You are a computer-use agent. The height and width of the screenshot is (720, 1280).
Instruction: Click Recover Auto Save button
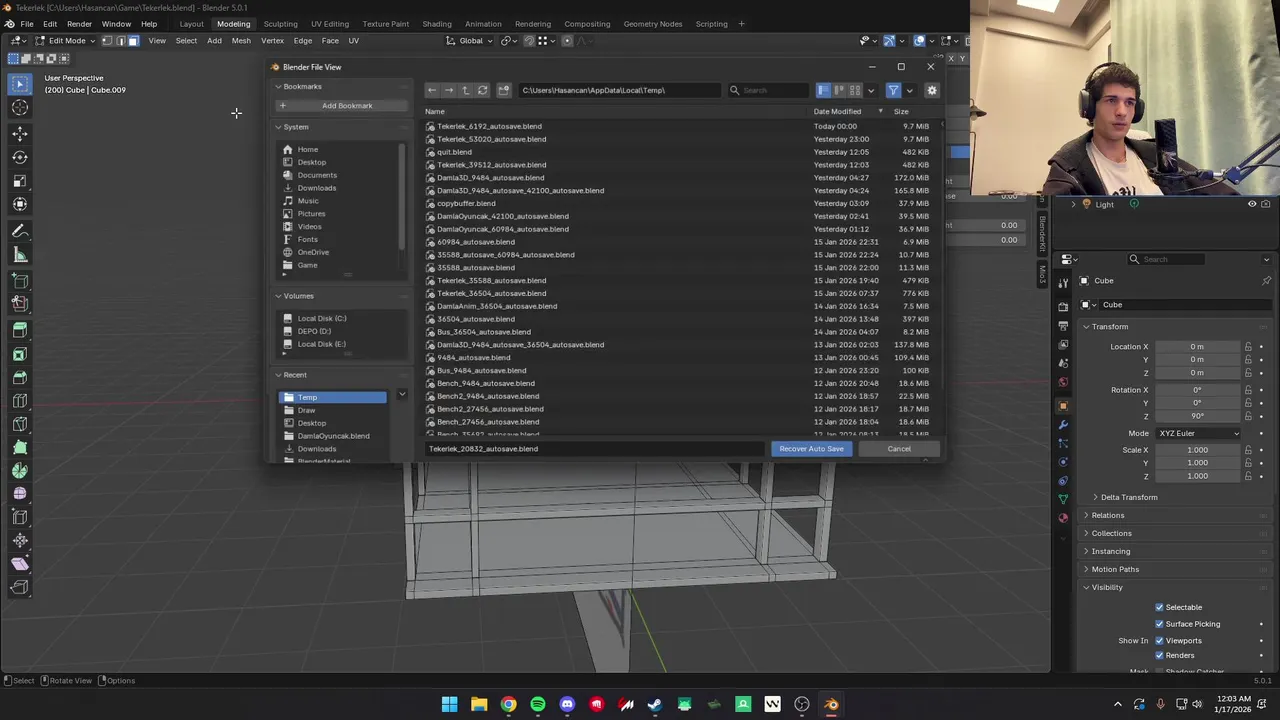[812, 449]
